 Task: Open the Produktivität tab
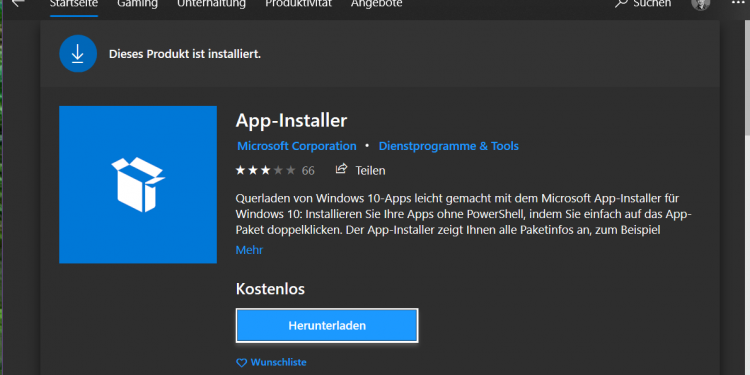298,4
